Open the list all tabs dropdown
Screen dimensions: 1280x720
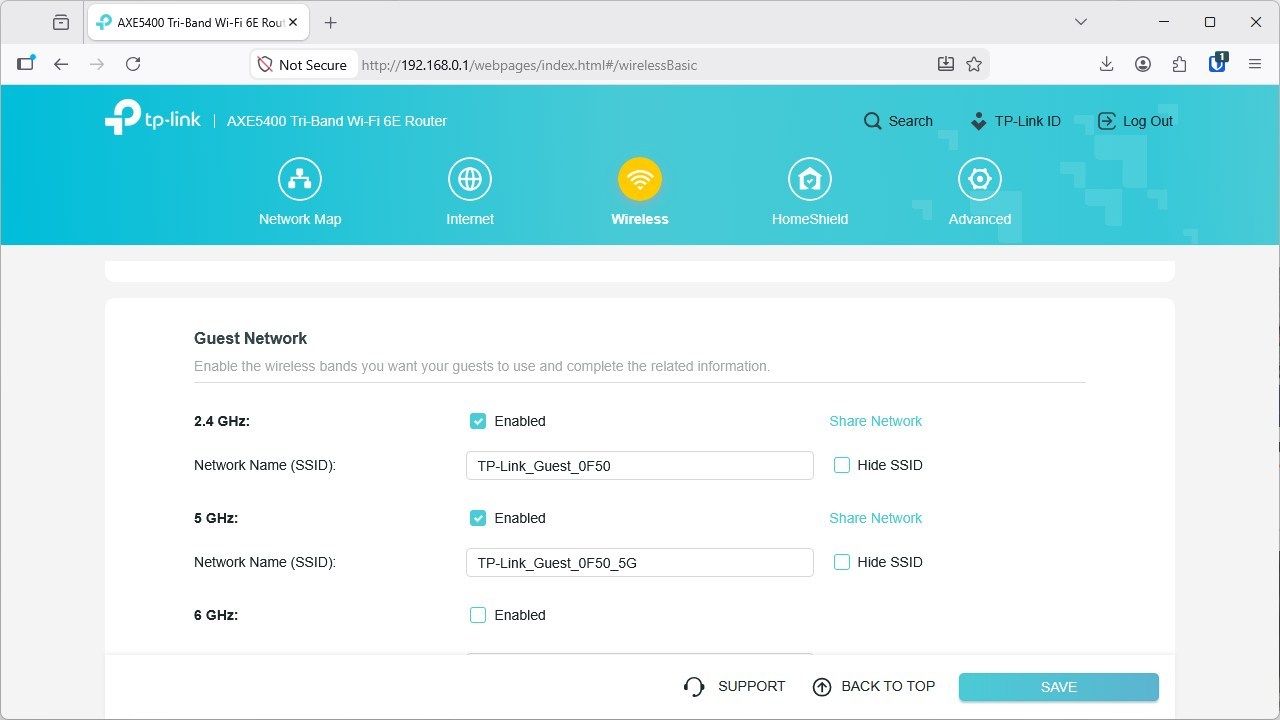[1080, 22]
